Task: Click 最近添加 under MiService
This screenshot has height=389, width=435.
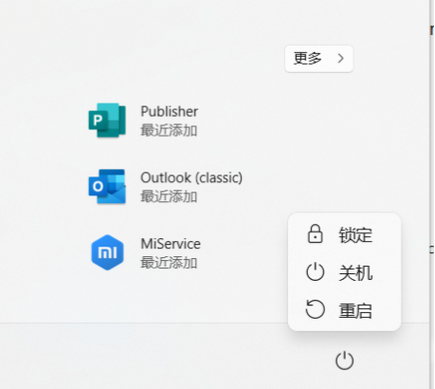Action: point(169,263)
